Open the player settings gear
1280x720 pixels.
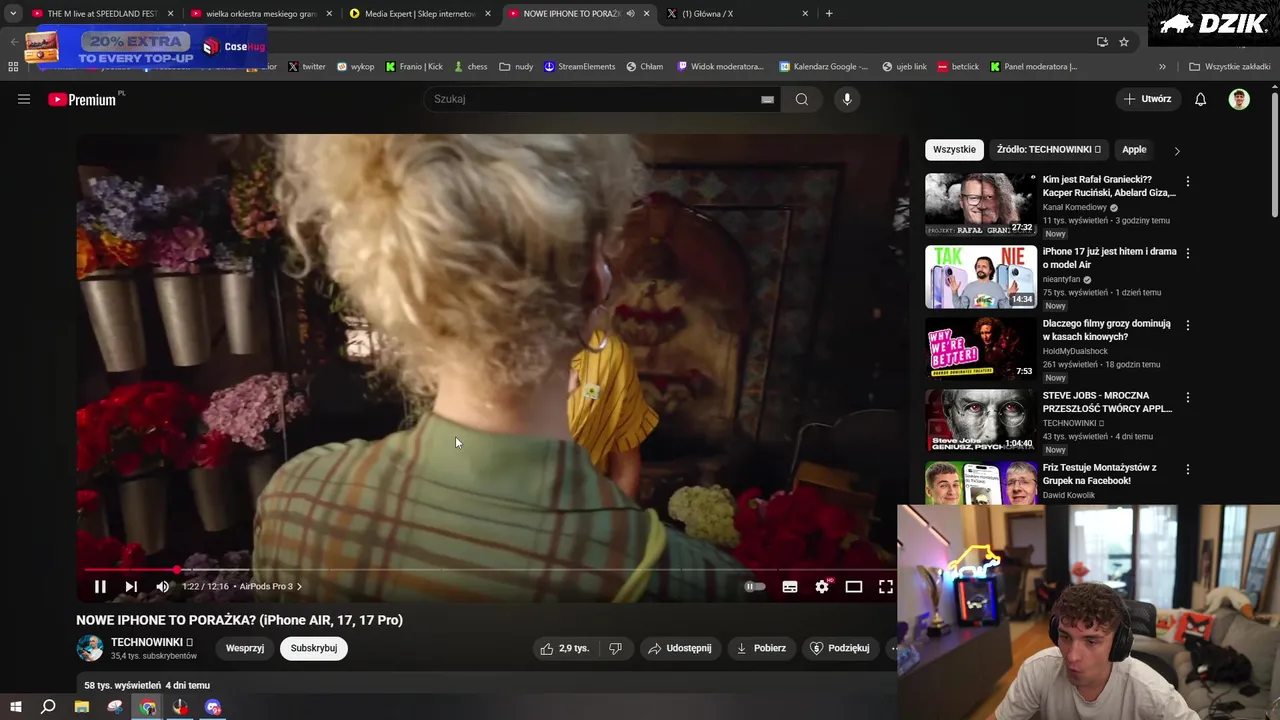coord(822,587)
